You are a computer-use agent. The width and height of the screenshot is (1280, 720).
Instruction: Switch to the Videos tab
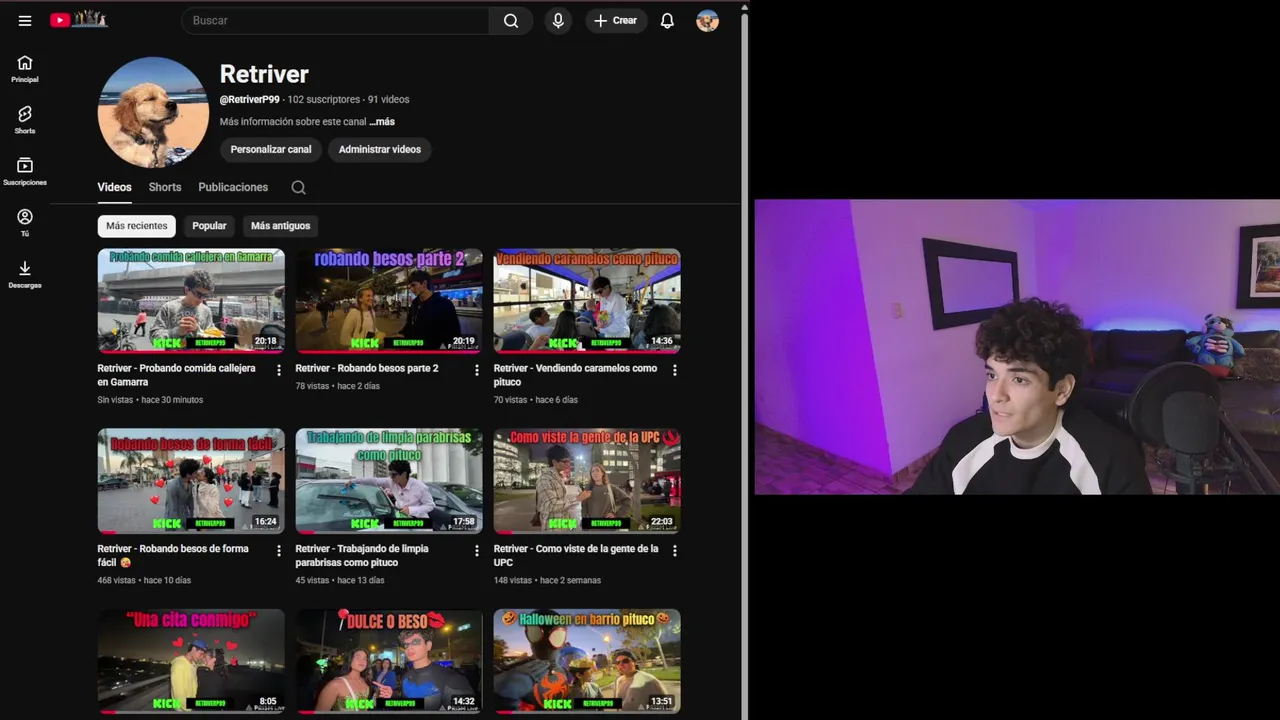pyautogui.click(x=114, y=187)
